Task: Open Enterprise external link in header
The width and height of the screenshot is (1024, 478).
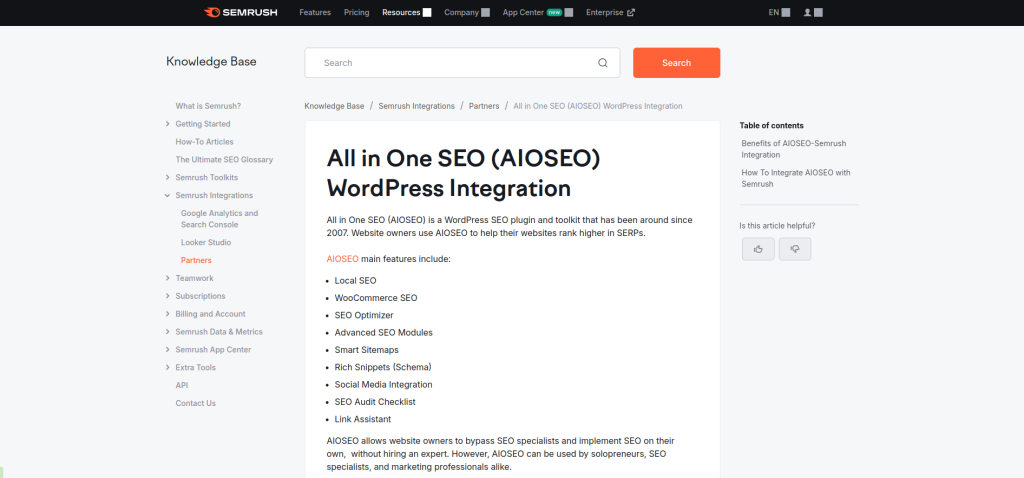Action: pos(610,12)
